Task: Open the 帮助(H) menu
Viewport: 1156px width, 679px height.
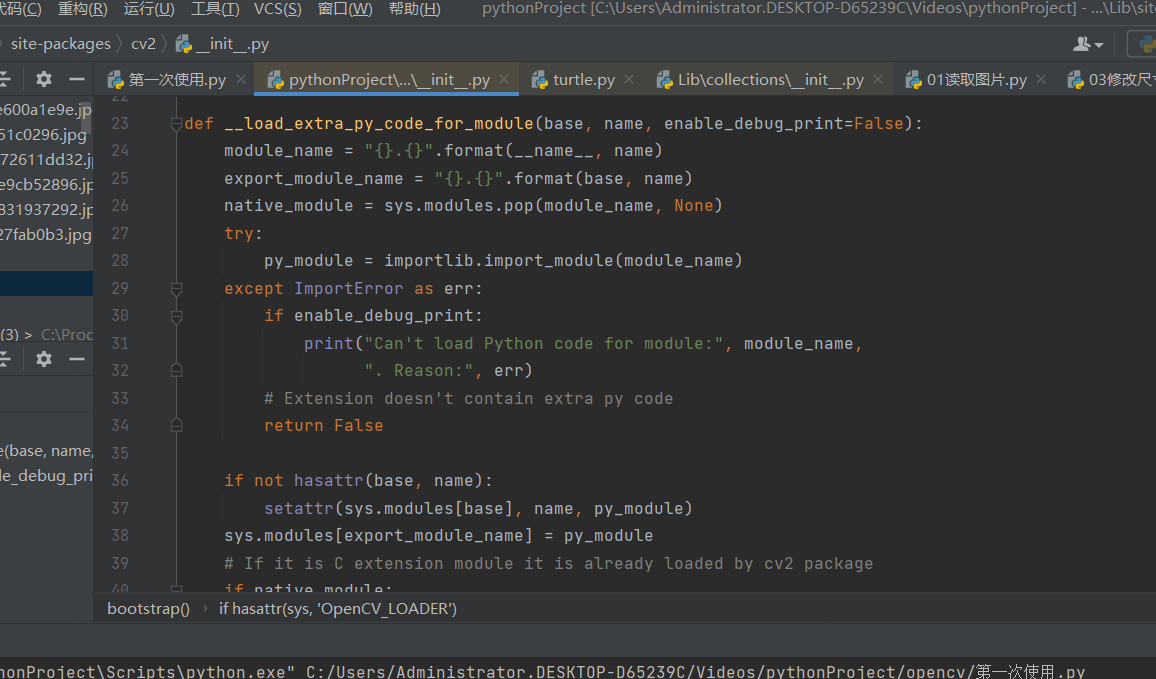Action: tap(414, 9)
